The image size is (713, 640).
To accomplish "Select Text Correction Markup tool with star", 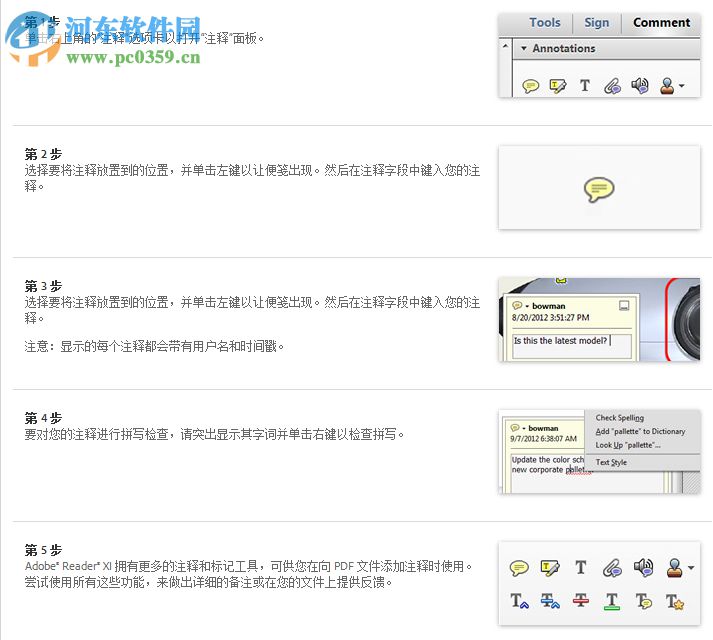I will (675, 601).
